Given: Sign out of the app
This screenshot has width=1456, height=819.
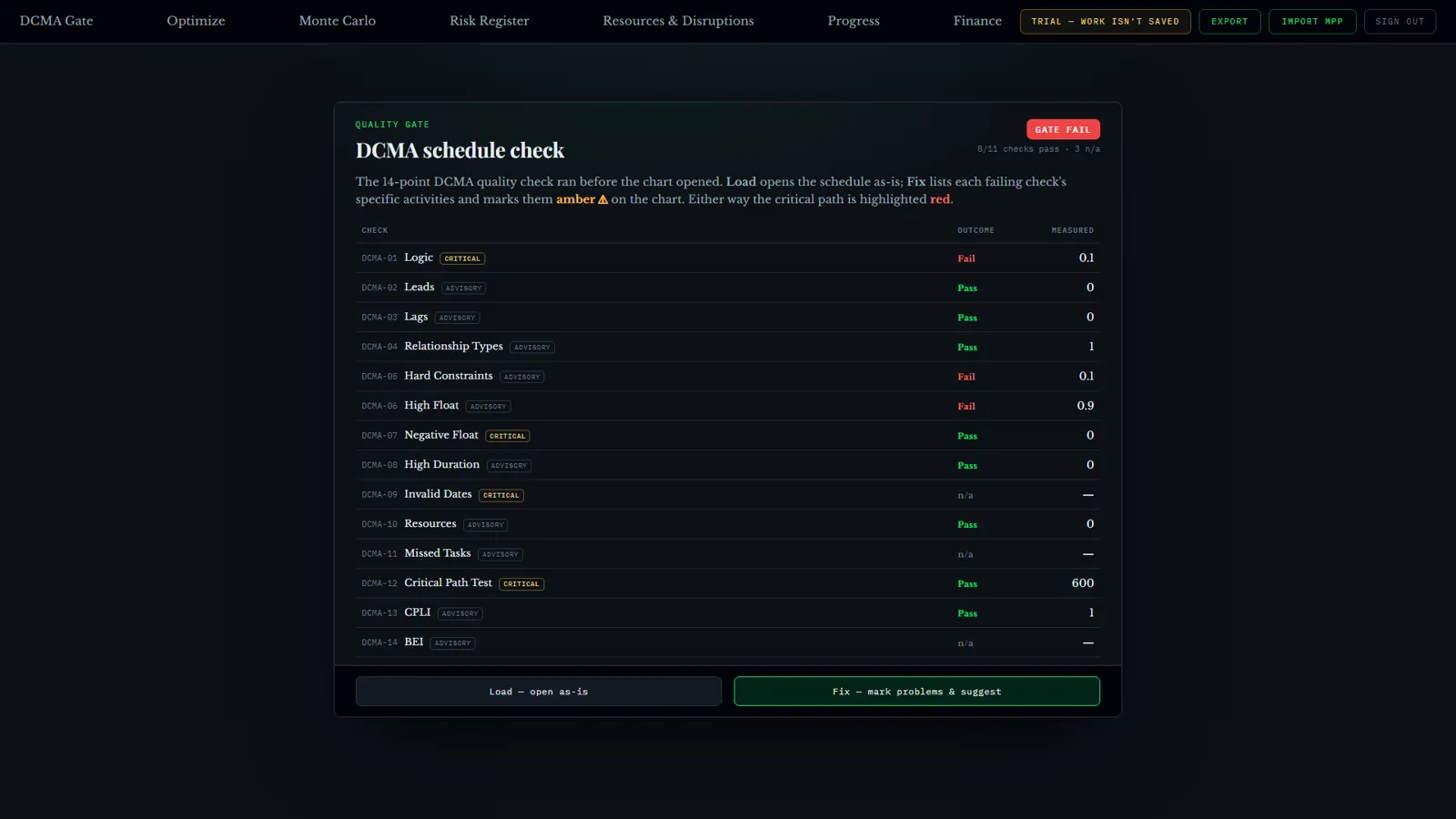Looking at the screenshot, I should [1400, 22].
